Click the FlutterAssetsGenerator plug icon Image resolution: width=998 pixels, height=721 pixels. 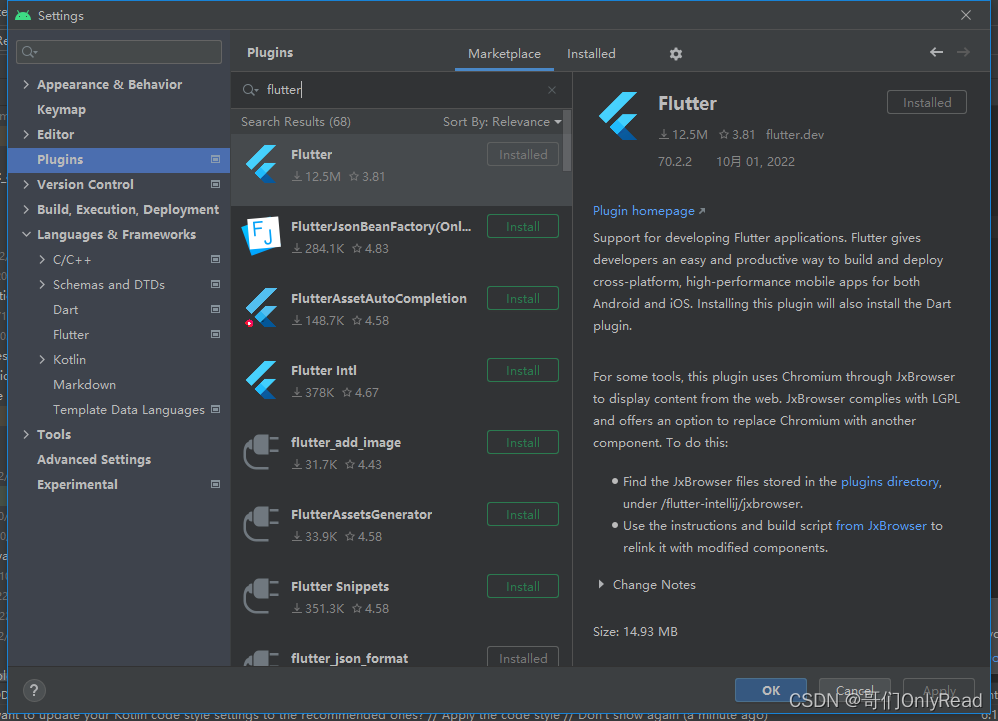tap(262, 524)
